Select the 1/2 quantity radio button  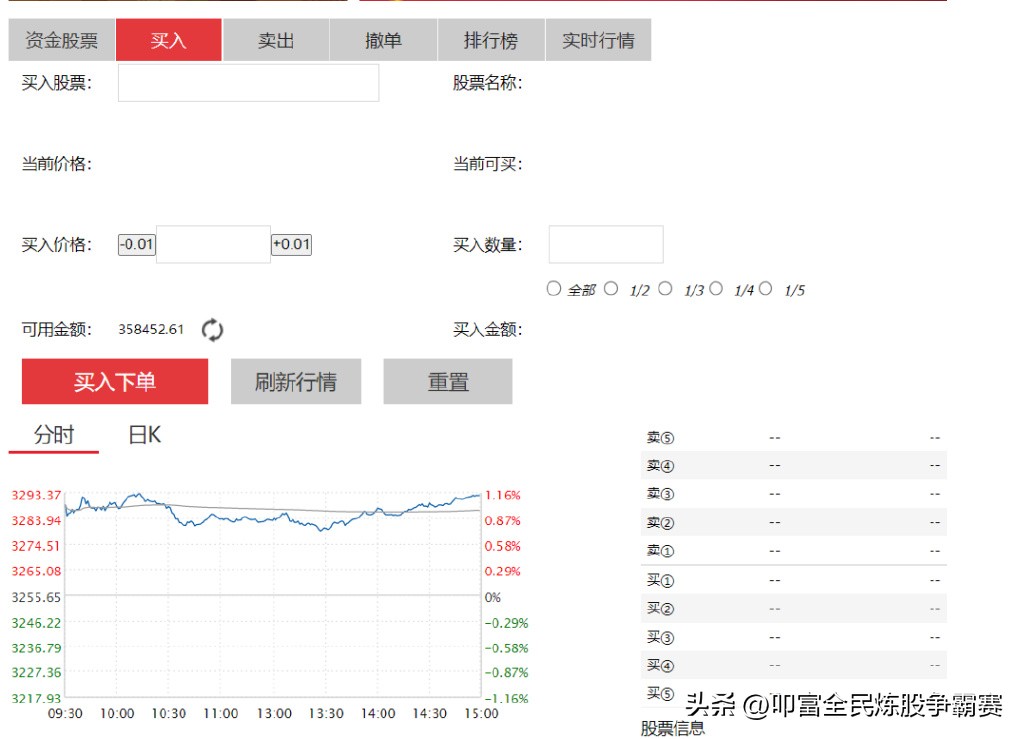tap(611, 289)
